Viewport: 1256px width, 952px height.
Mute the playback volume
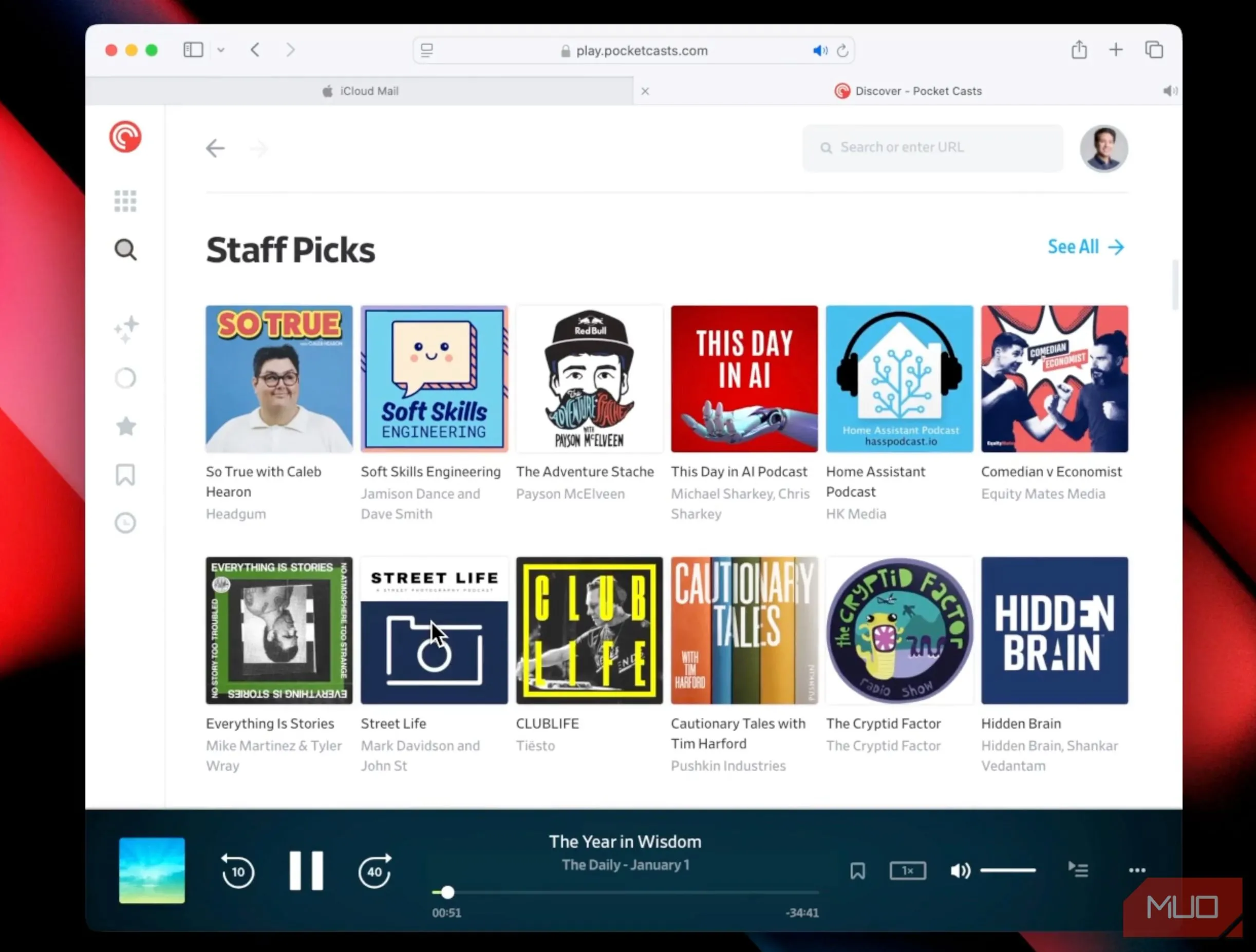coord(960,870)
